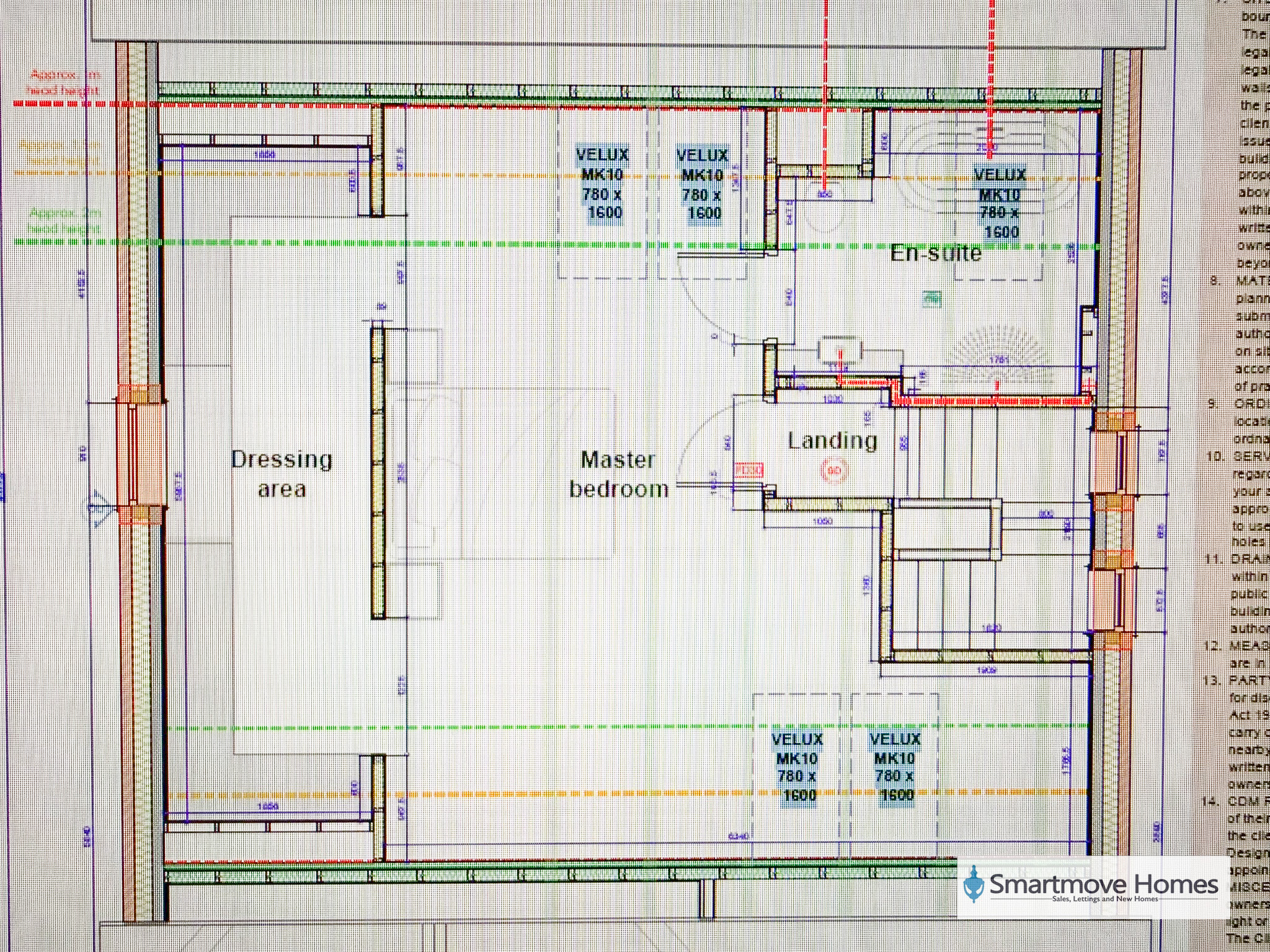
Task: Select the Master bedroom room label
Action: (619, 474)
